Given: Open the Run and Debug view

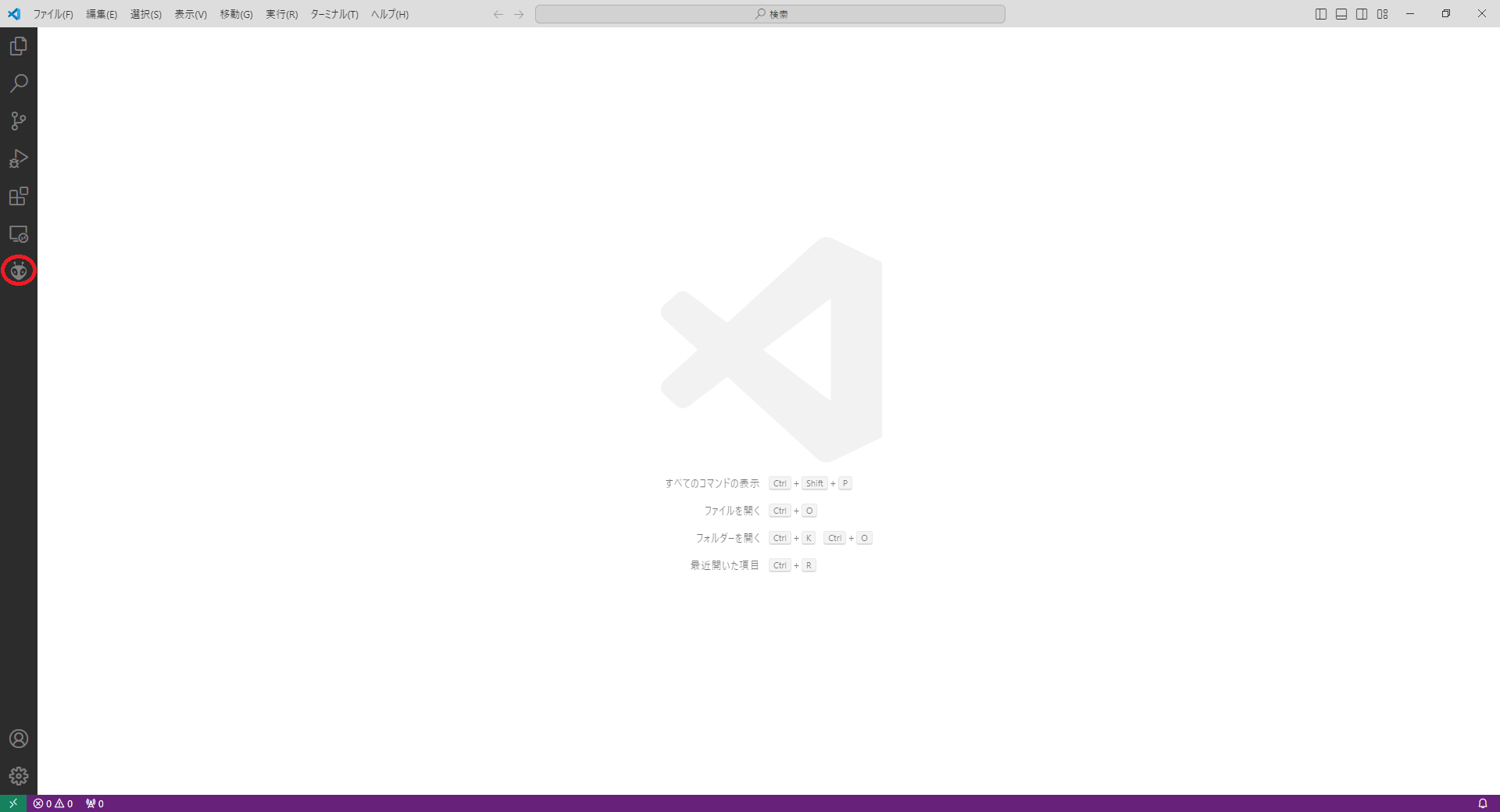Looking at the screenshot, I should pos(19,158).
